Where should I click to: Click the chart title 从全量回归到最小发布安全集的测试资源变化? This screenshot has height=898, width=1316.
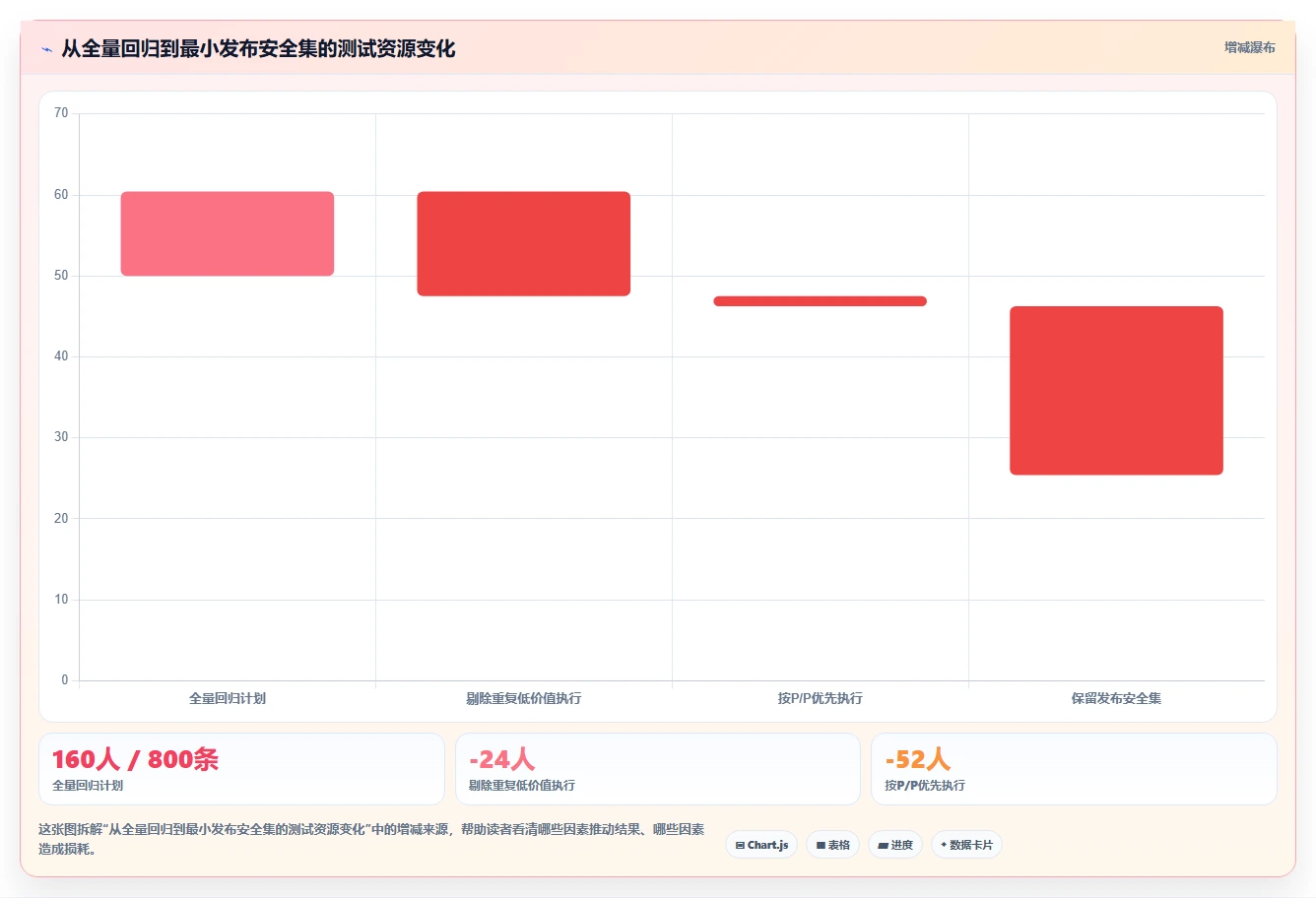[258, 49]
